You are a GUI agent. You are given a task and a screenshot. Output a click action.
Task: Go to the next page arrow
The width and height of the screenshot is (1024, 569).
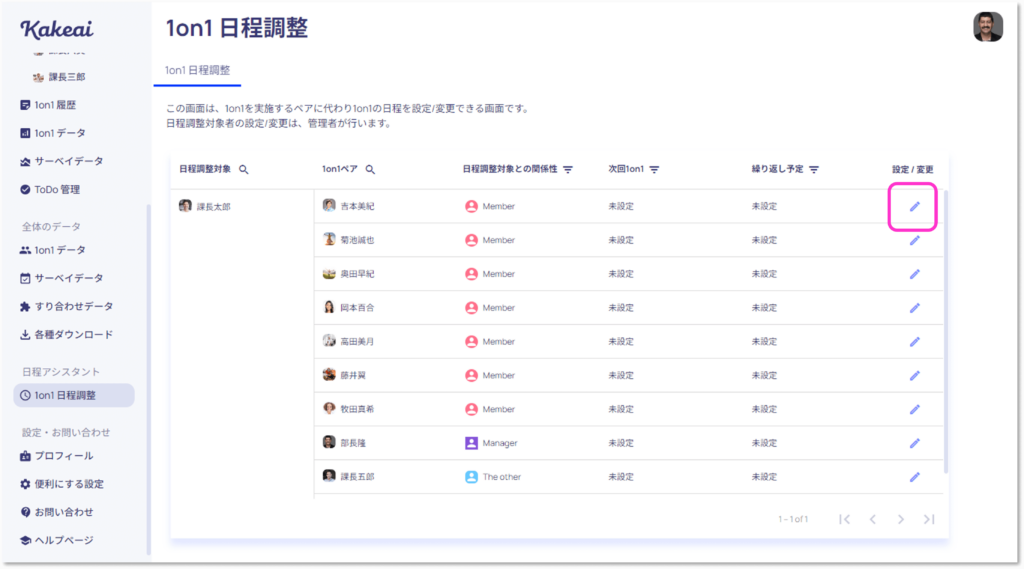click(901, 519)
